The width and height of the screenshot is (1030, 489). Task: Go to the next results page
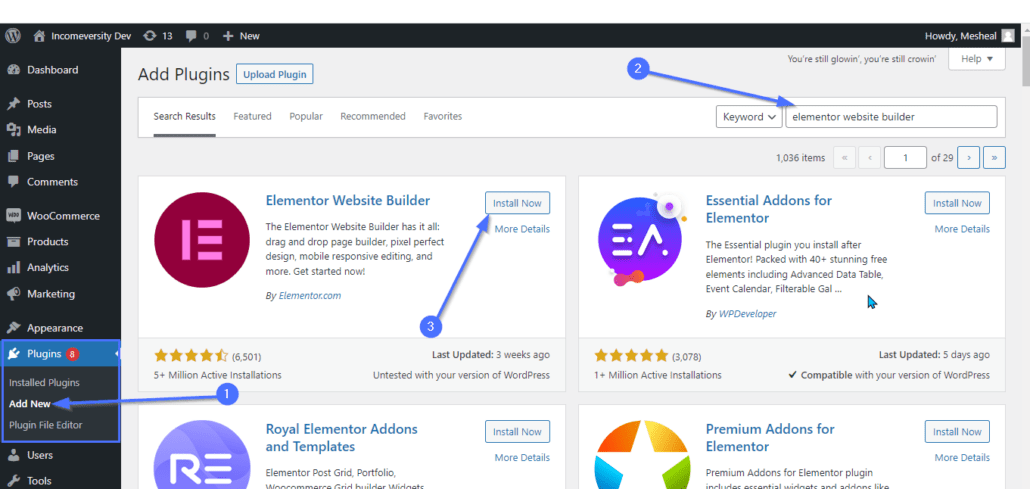coord(969,158)
